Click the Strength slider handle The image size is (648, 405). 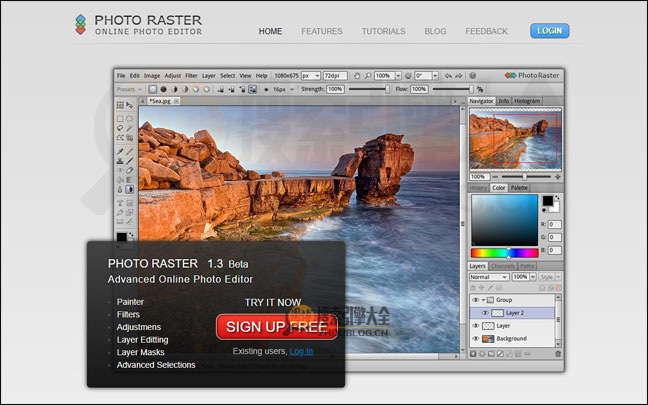(387, 89)
